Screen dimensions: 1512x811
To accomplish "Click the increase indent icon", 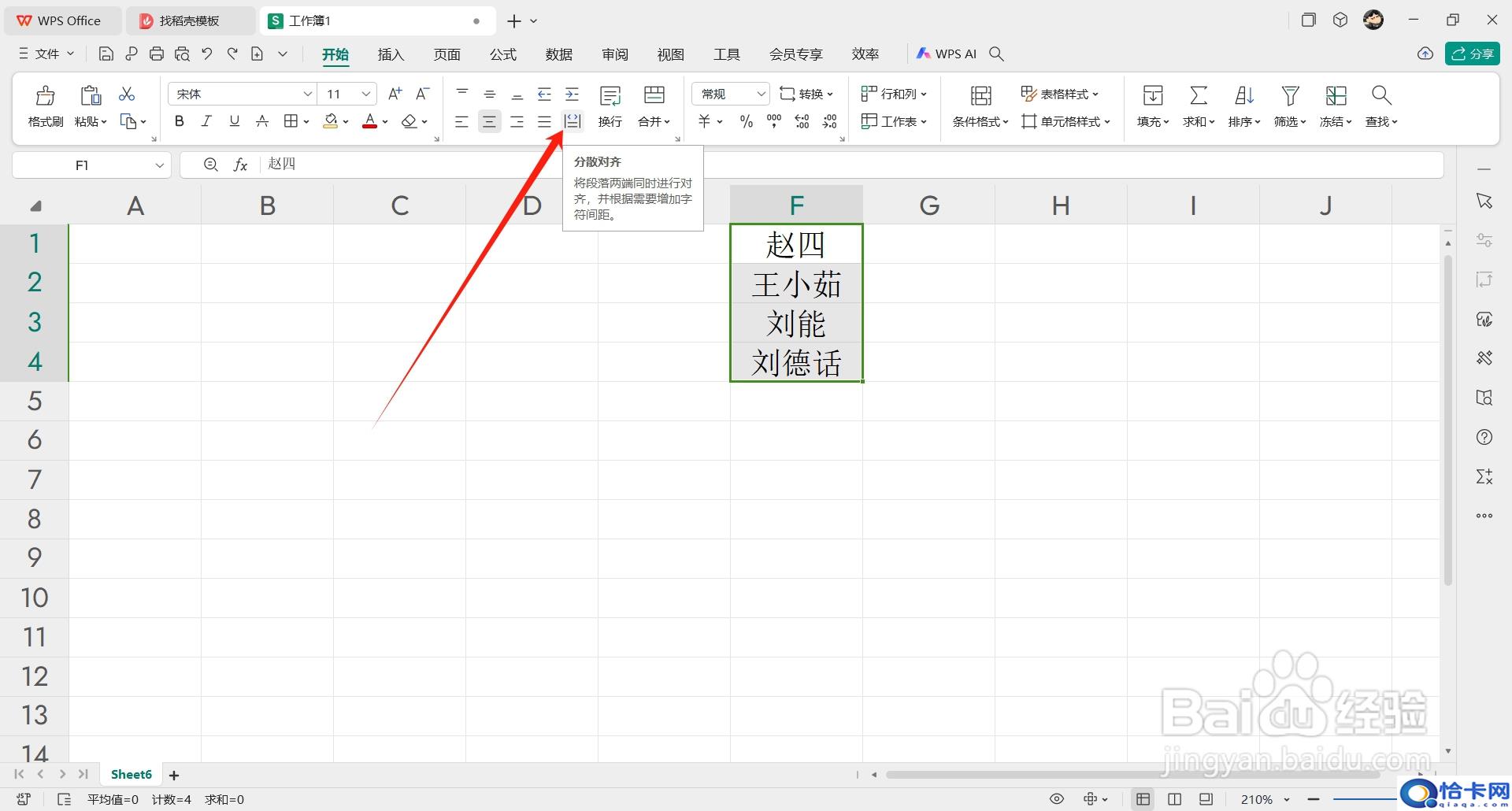I will click(573, 94).
